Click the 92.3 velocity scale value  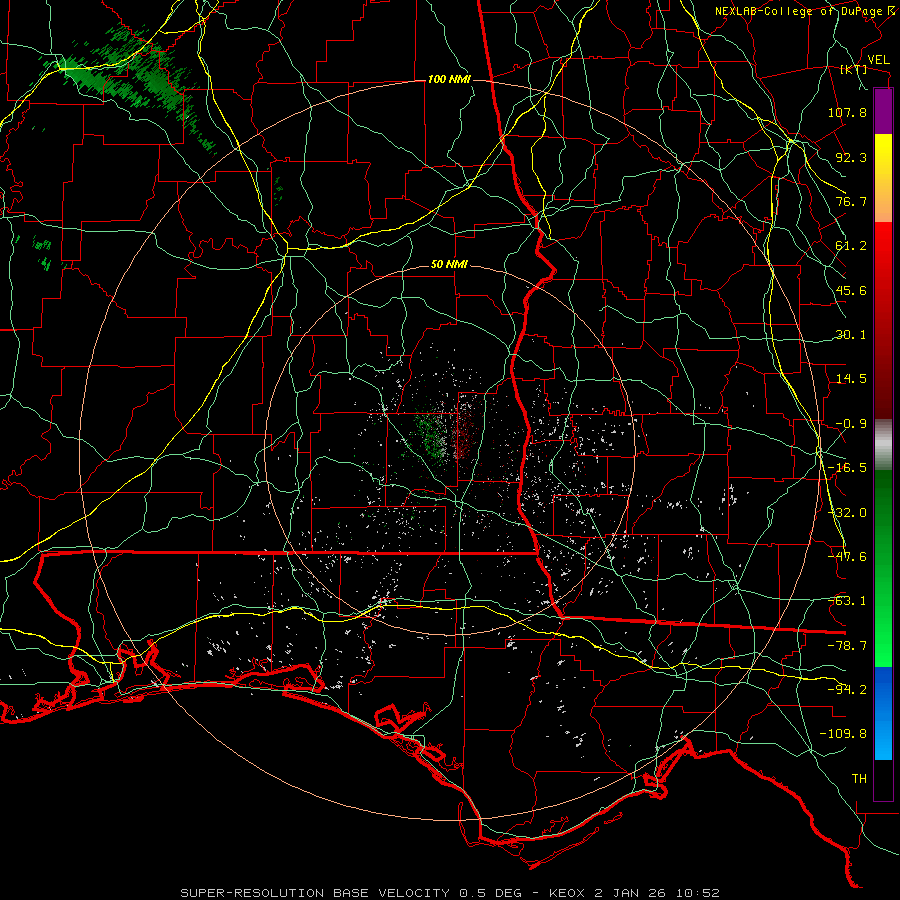[x=851, y=157]
